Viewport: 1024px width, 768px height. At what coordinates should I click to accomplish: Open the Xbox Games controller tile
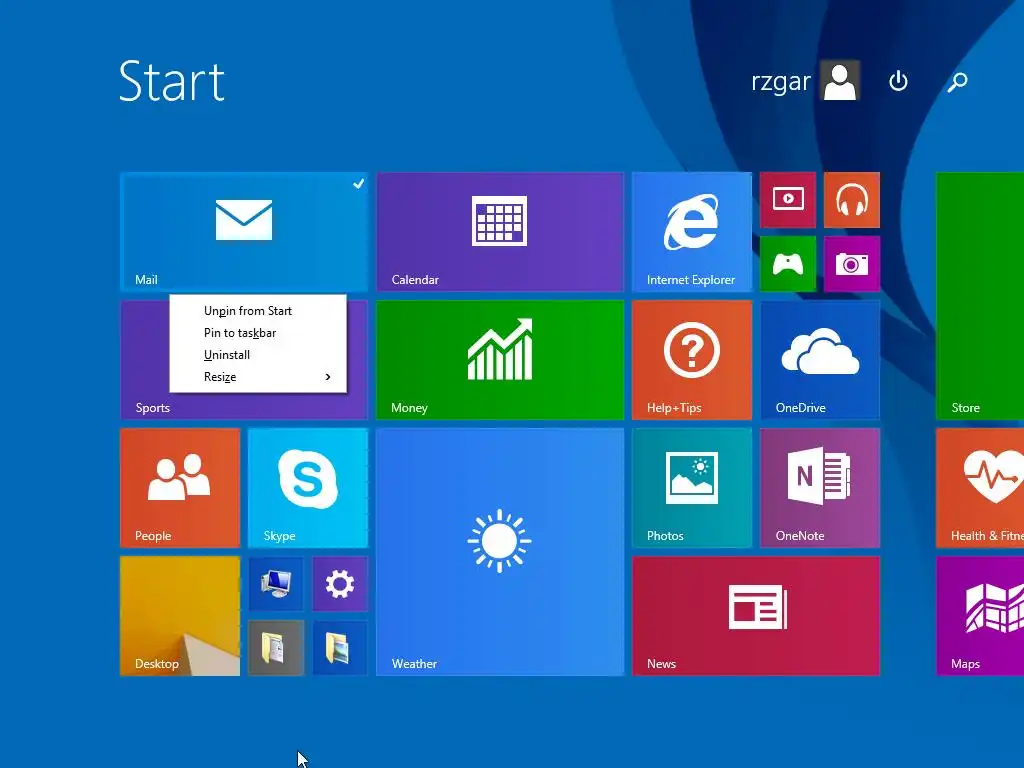tap(788, 264)
